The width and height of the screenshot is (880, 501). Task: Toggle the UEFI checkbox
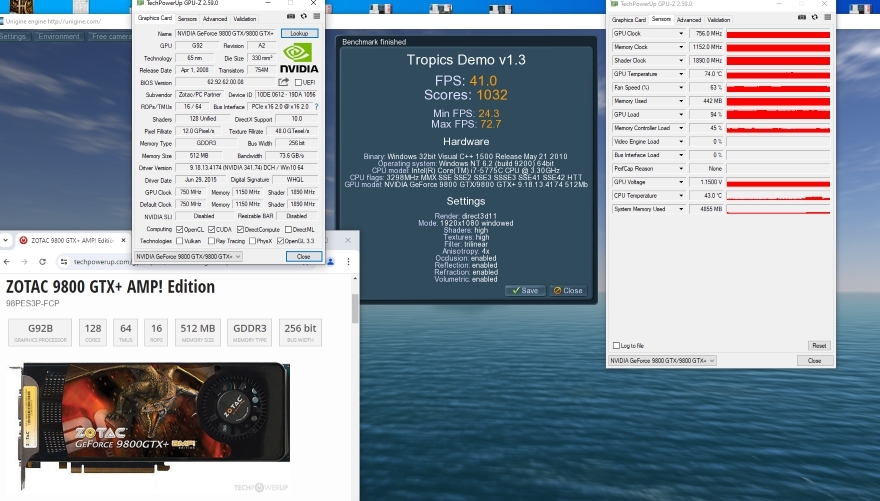tap(298, 82)
